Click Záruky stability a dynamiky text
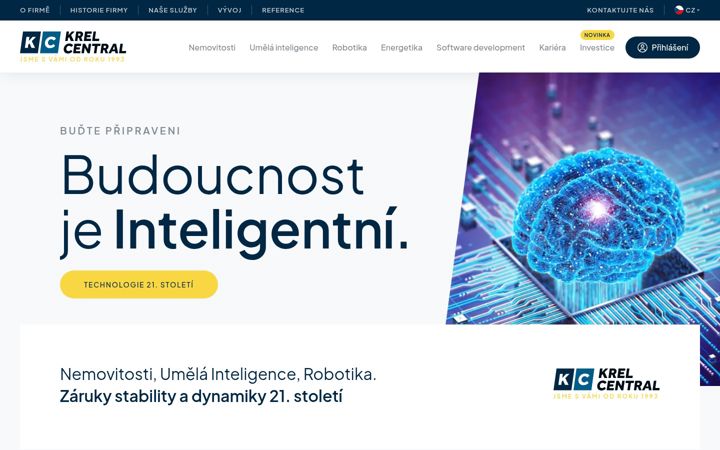 tap(201, 396)
